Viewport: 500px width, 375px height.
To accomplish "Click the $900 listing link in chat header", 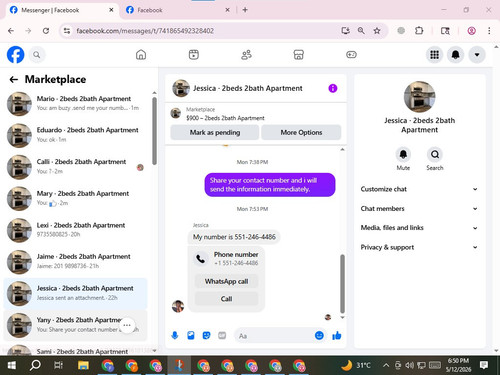I will tap(225, 118).
